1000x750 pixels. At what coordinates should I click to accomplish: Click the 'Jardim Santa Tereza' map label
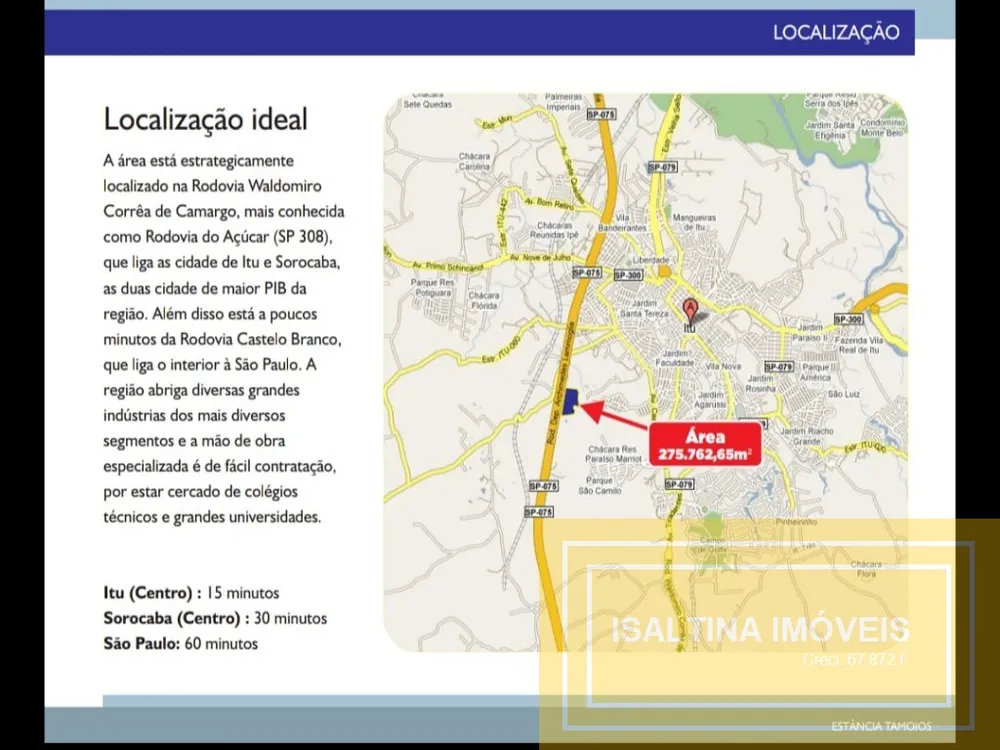click(x=643, y=309)
